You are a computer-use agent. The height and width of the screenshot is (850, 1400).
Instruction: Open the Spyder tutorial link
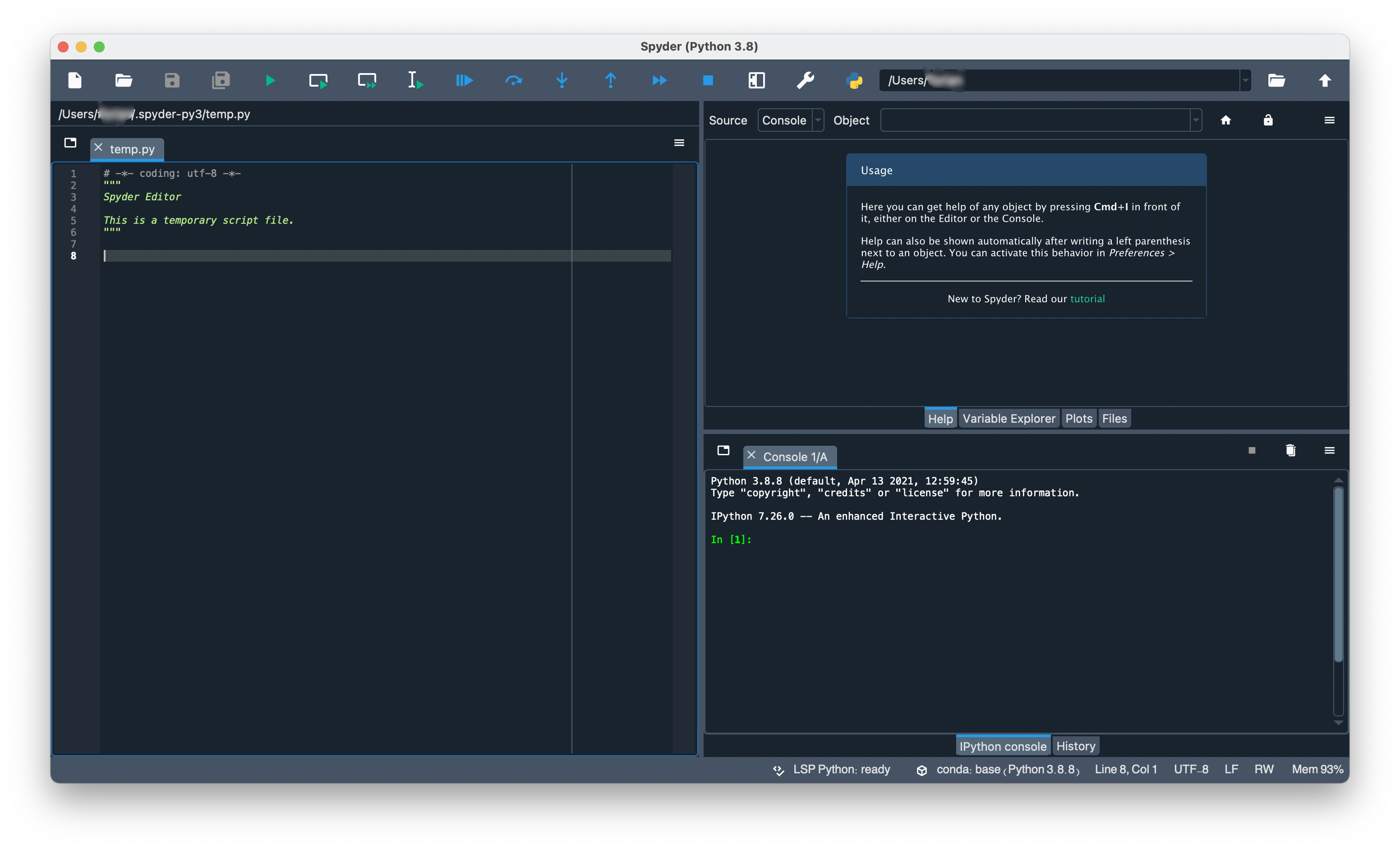[1087, 299]
